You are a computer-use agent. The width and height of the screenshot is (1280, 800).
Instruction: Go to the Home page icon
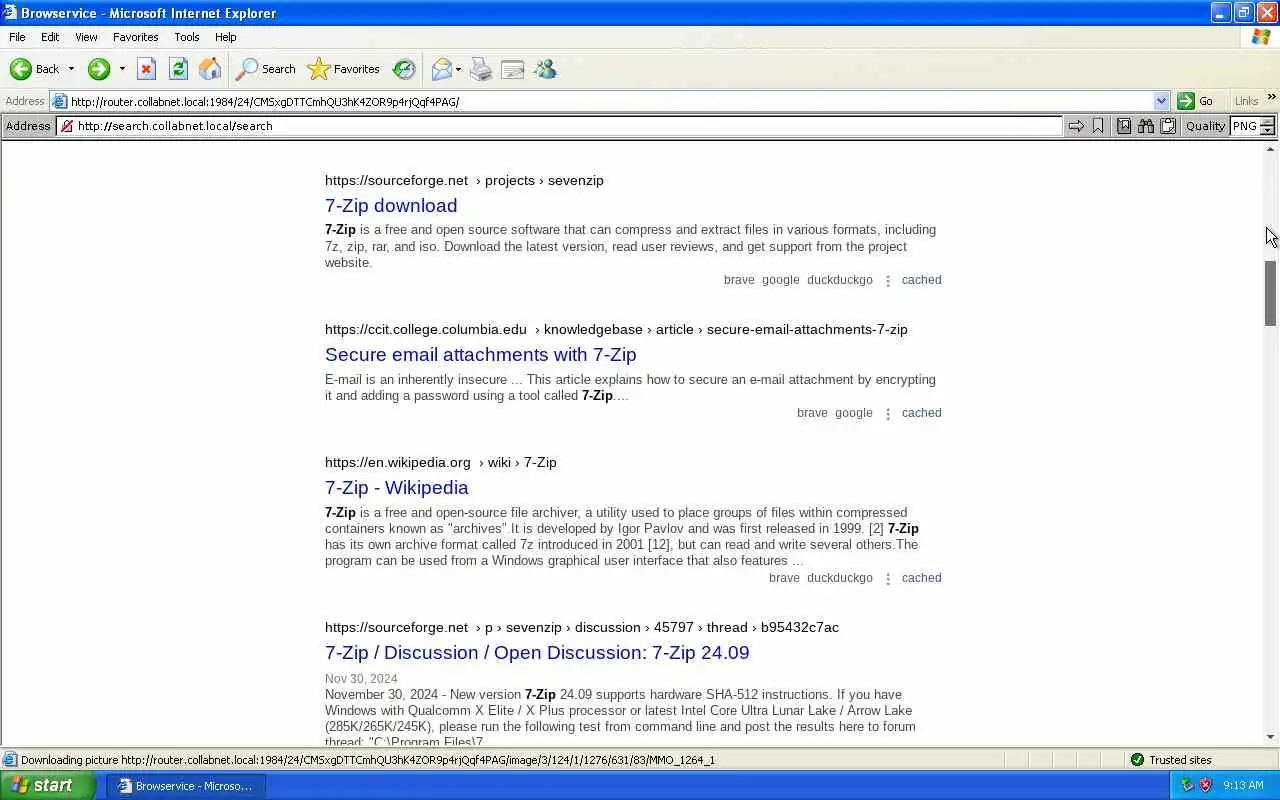pyautogui.click(x=210, y=69)
